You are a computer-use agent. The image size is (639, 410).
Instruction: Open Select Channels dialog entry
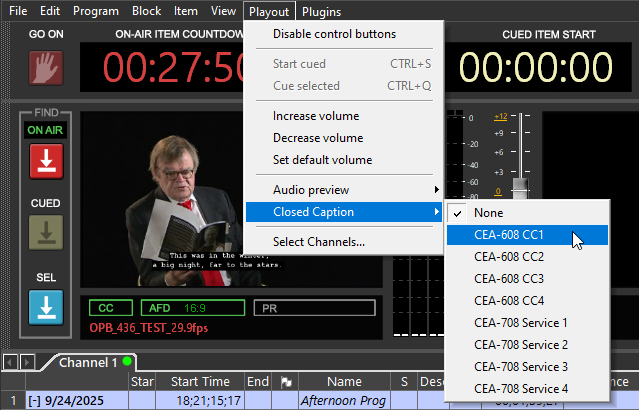(344, 242)
